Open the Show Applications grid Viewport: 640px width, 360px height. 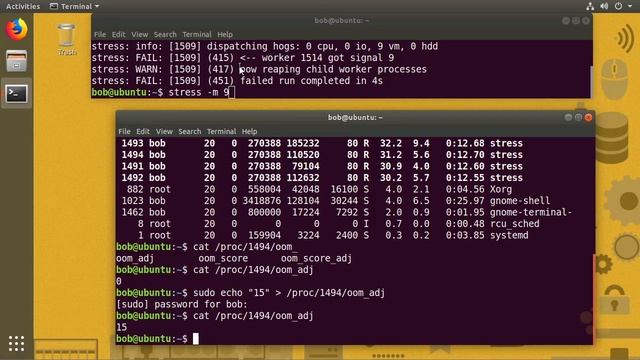(16, 344)
